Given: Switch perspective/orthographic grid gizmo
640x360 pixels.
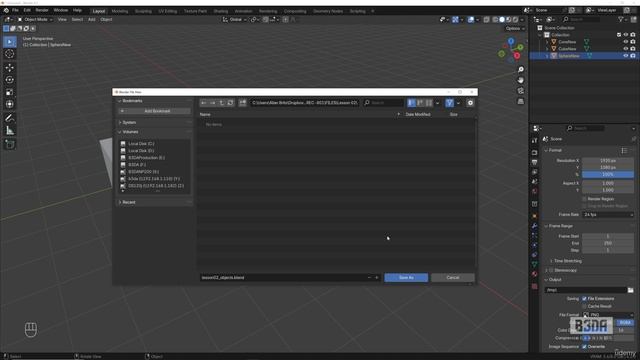Looking at the screenshot, I should coord(520,101).
